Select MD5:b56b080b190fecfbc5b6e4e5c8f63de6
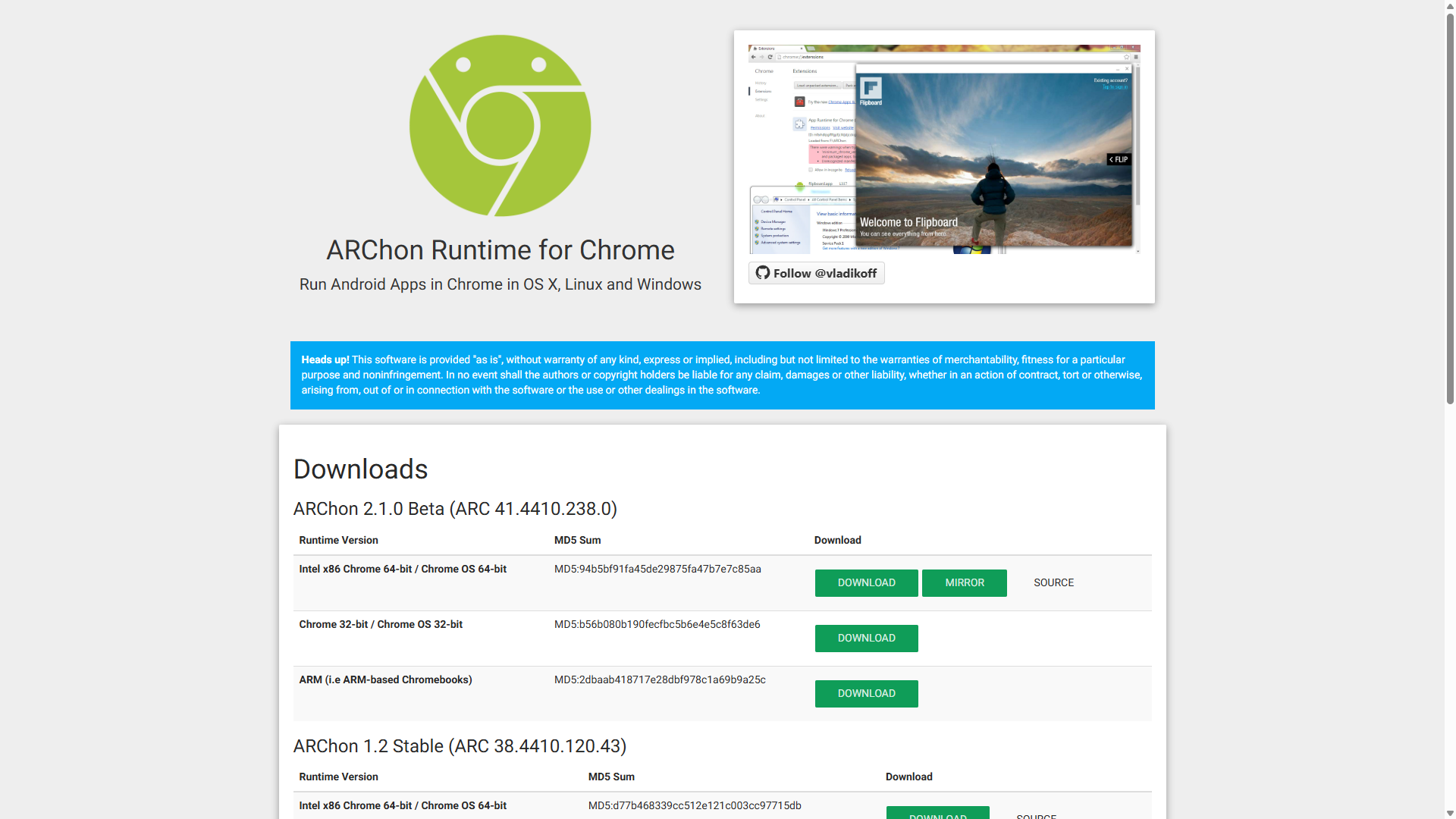 657,625
